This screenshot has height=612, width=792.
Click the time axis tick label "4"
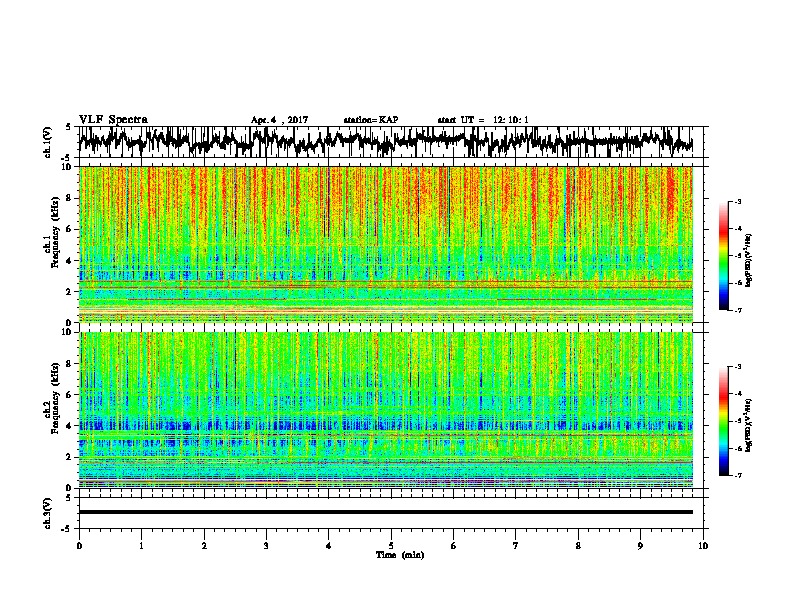pyautogui.click(x=329, y=546)
